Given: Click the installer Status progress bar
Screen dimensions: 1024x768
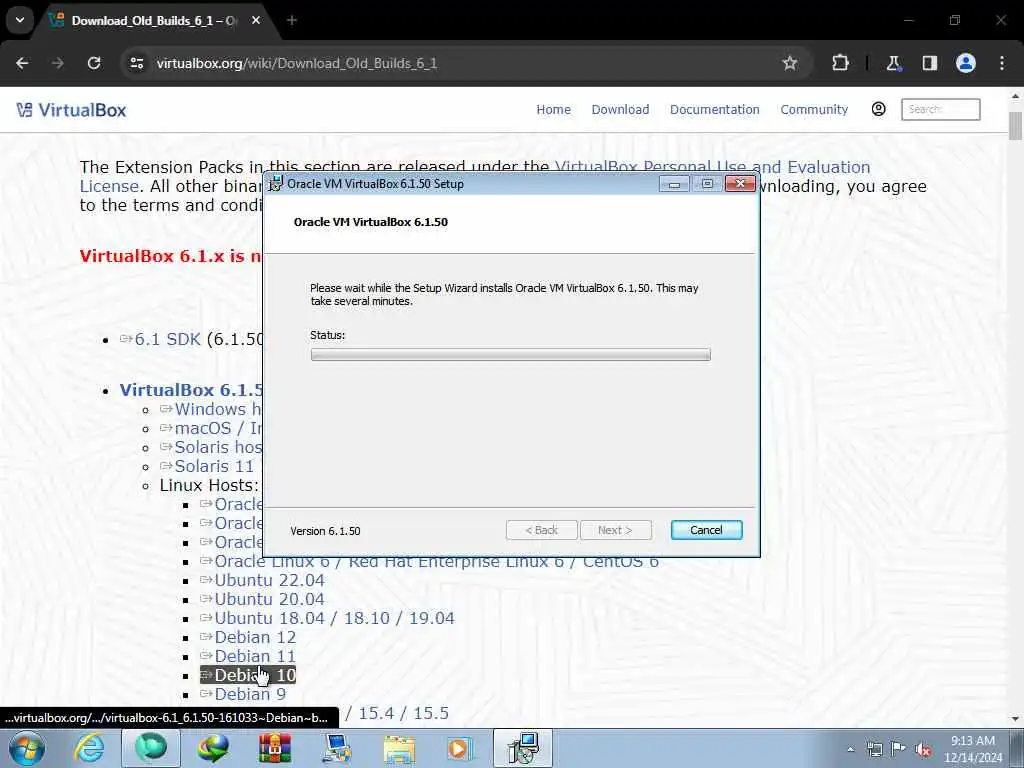Looking at the screenshot, I should [x=510, y=355].
